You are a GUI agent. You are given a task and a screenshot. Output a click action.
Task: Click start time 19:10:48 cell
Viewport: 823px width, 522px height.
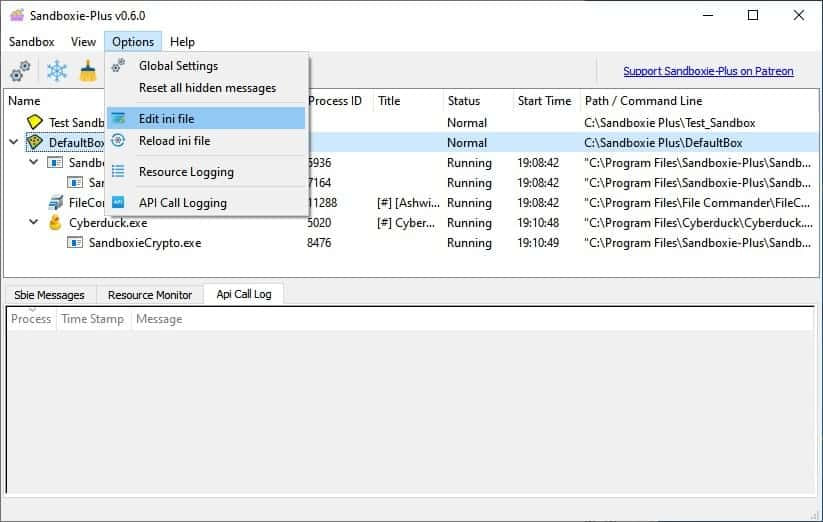(538, 222)
